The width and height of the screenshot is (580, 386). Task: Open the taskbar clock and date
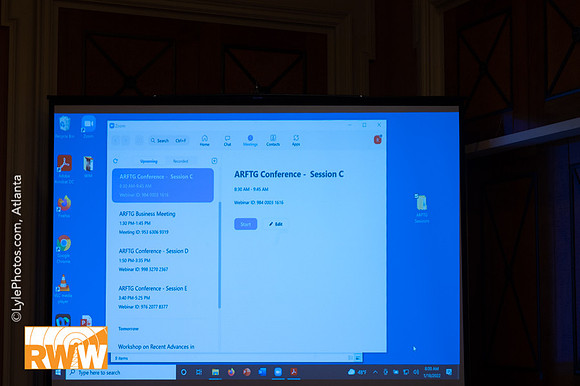coord(432,372)
